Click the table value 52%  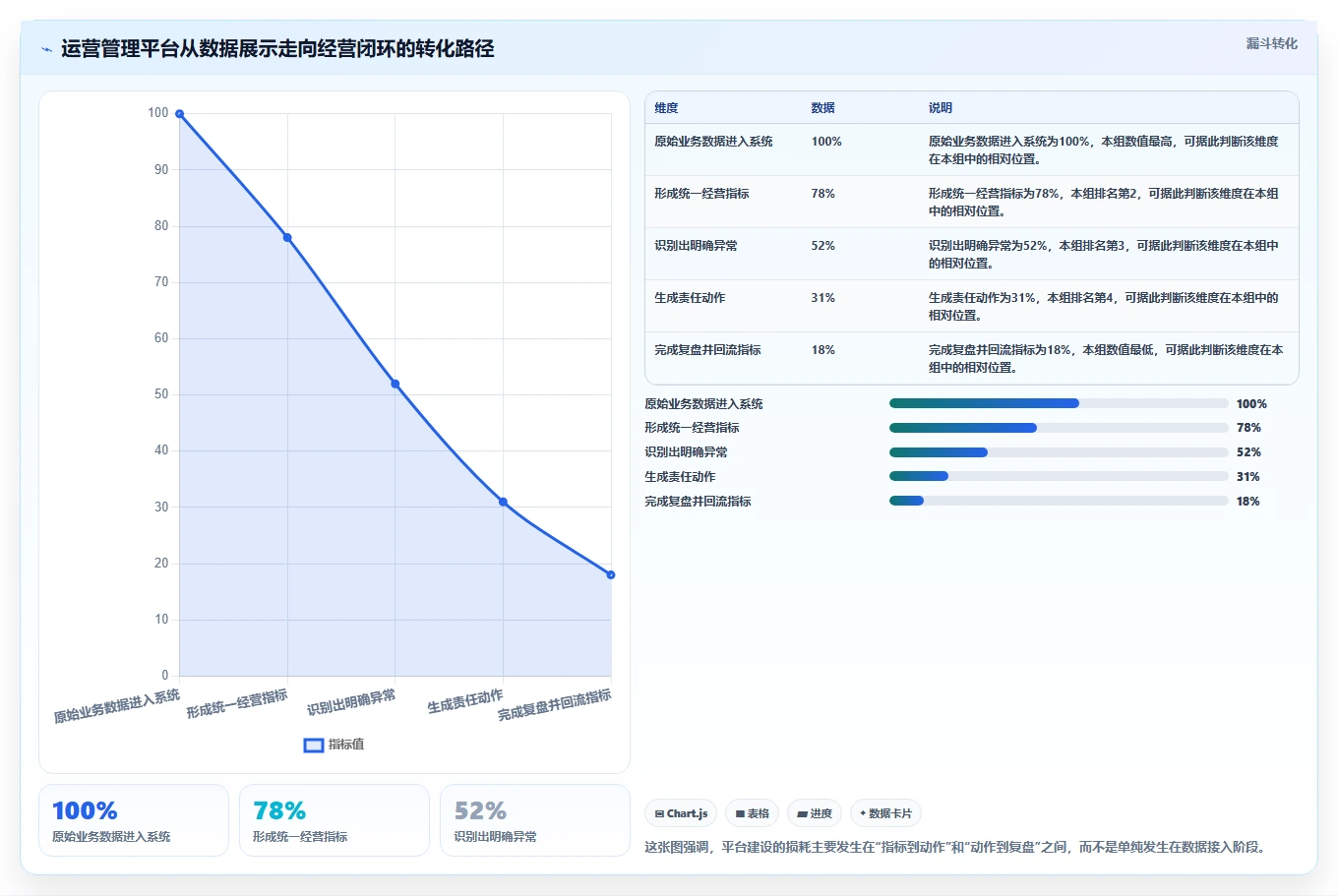822,246
